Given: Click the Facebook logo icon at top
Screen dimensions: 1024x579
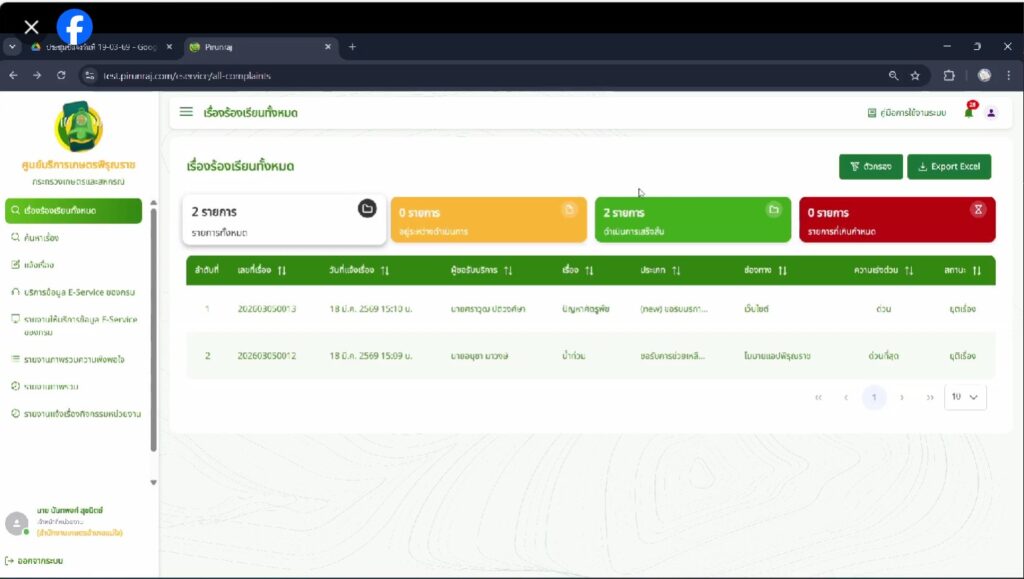Looking at the screenshot, I should pos(74,27).
